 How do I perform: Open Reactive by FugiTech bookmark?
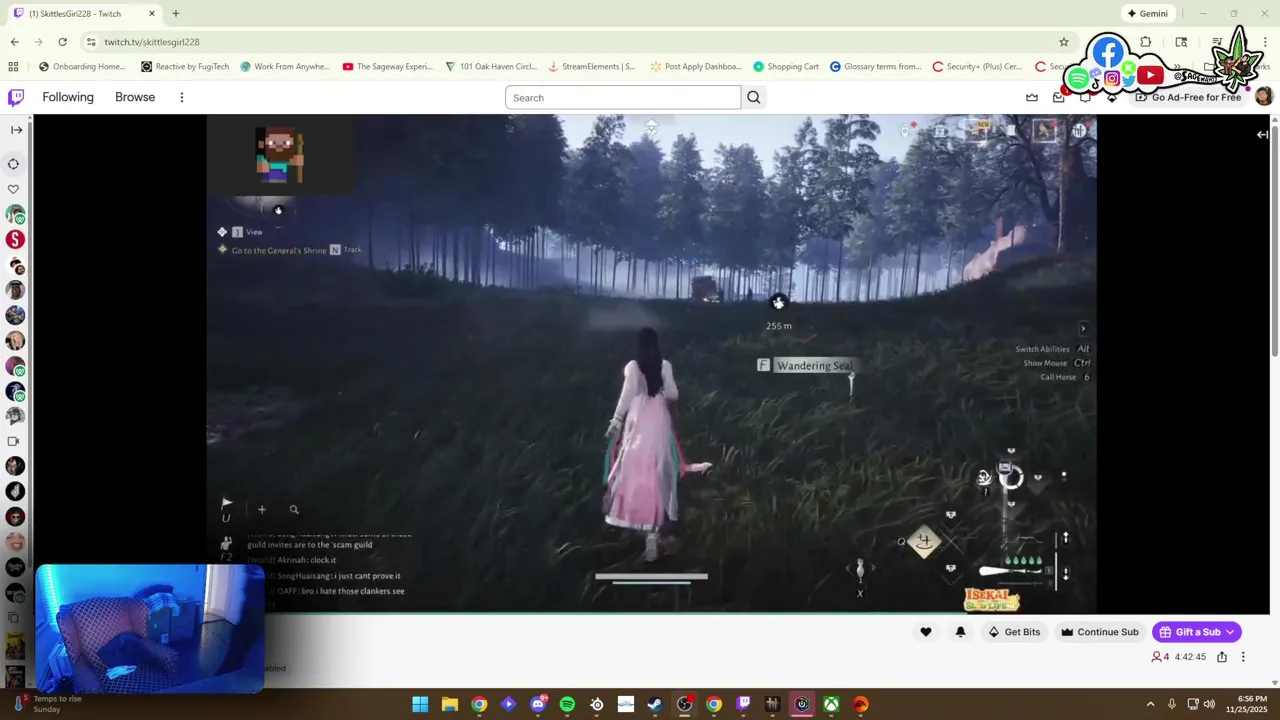(x=185, y=67)
